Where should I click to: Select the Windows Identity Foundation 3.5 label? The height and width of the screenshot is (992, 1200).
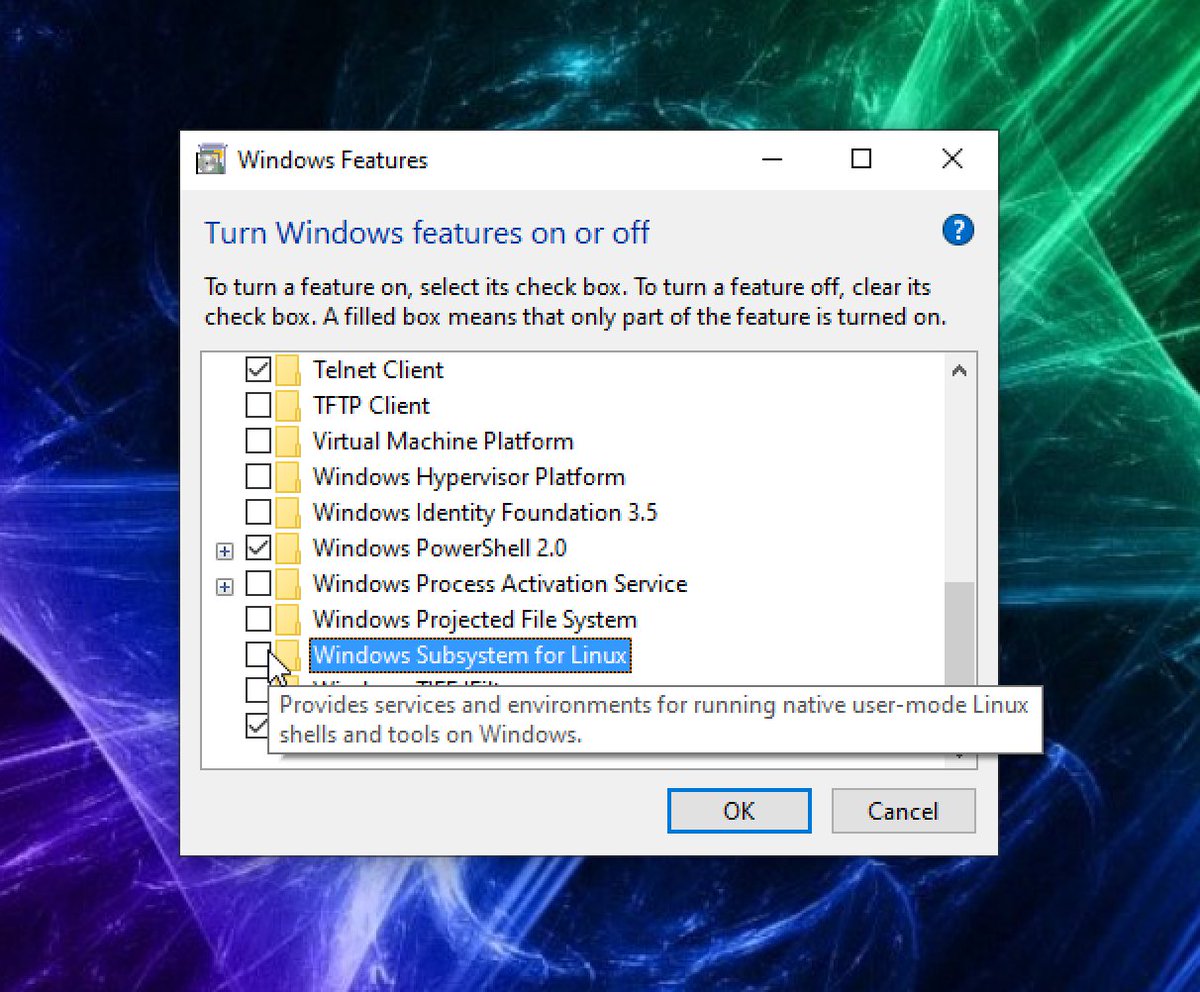pos(485,513)
